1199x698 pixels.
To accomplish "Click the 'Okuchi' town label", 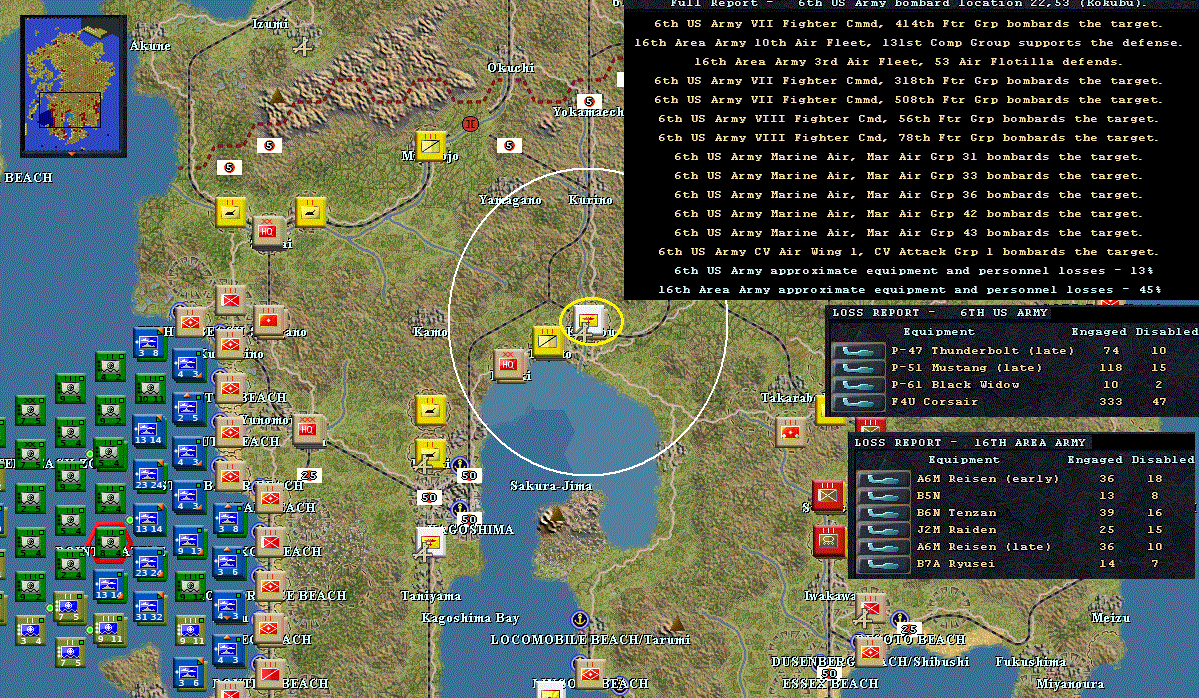I will [x=511, y=68].
